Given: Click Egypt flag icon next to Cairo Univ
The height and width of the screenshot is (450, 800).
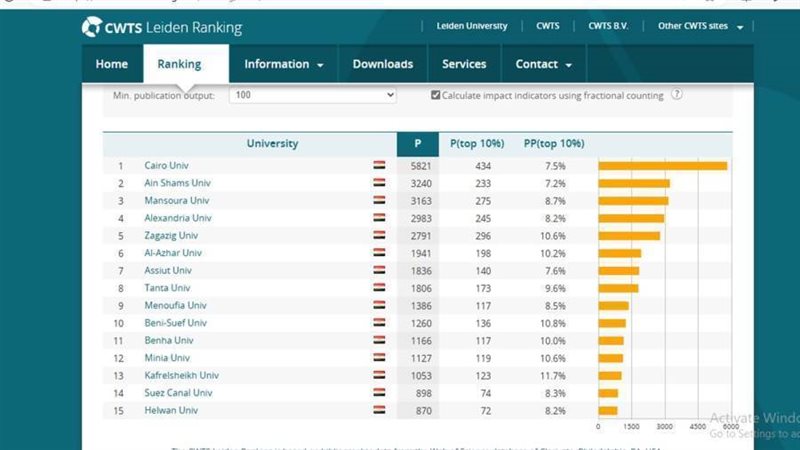Looking at the screenshot, I should point(380,166).
